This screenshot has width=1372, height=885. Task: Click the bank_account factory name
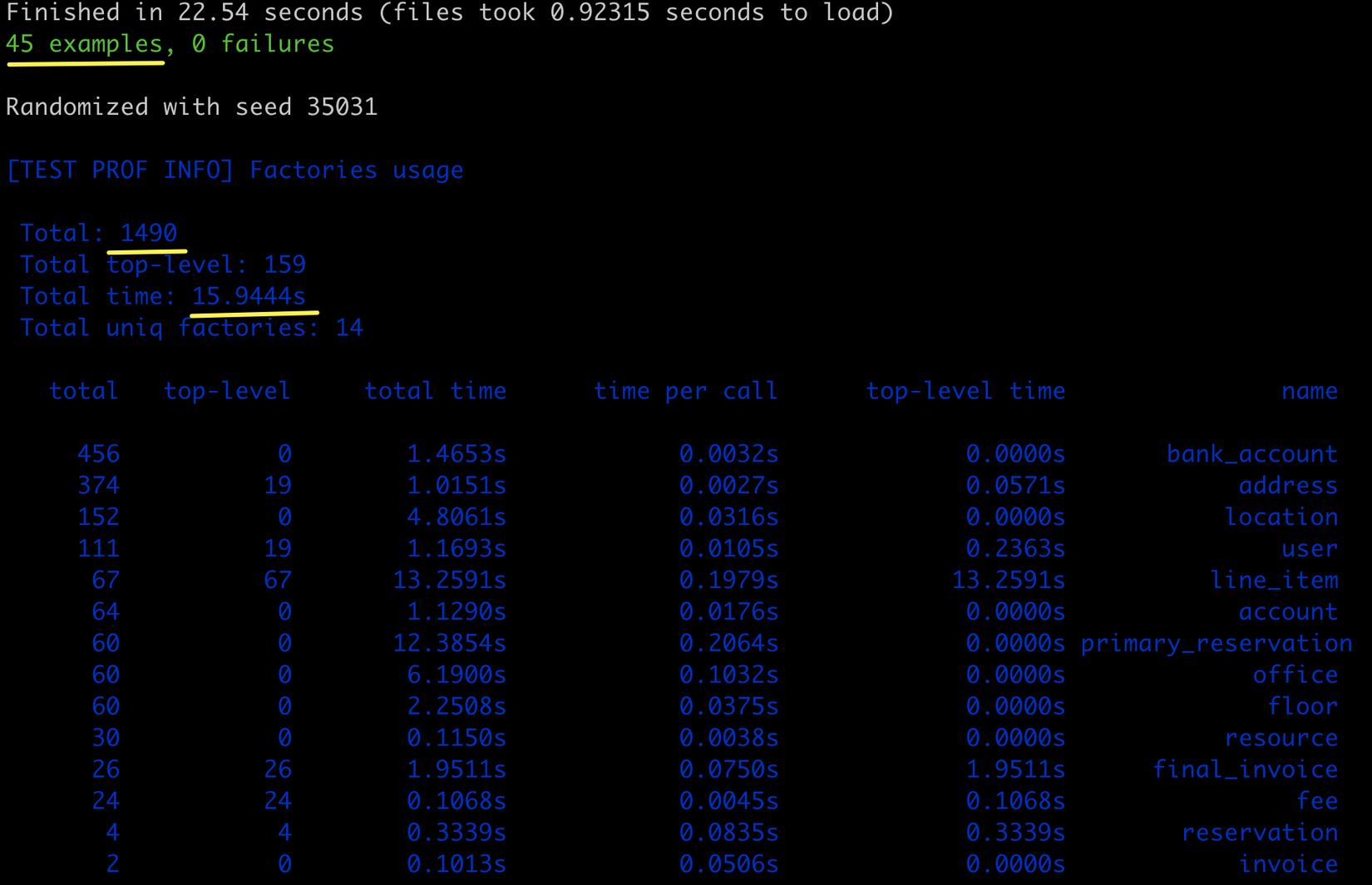pos(1252,455)
